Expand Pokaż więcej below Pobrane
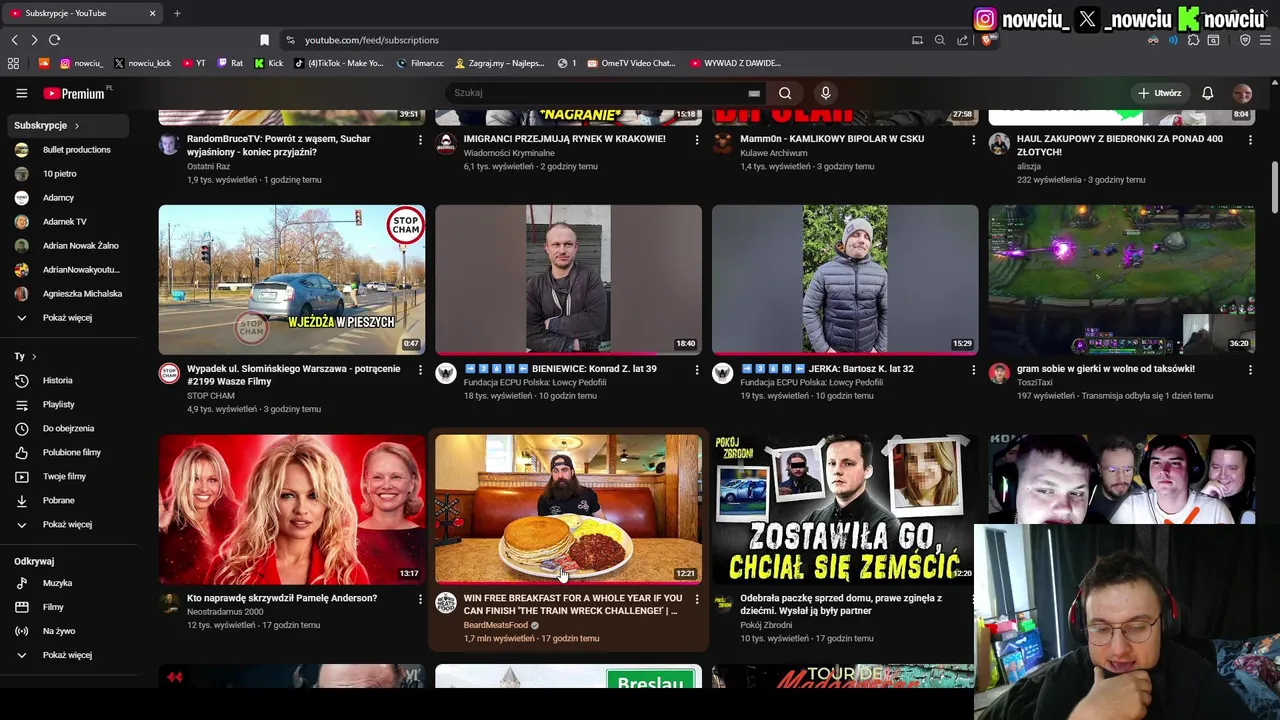 click(68, 524)
